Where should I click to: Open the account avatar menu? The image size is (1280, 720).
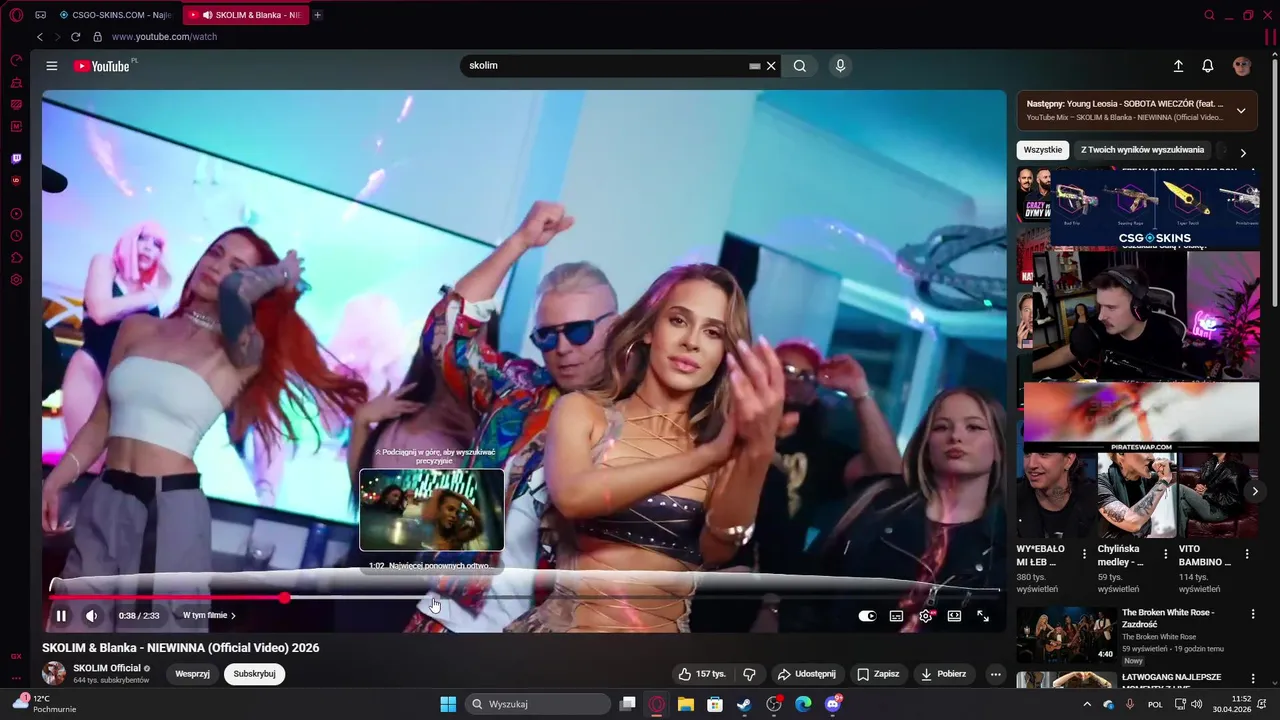click(x=1242, y=66)
